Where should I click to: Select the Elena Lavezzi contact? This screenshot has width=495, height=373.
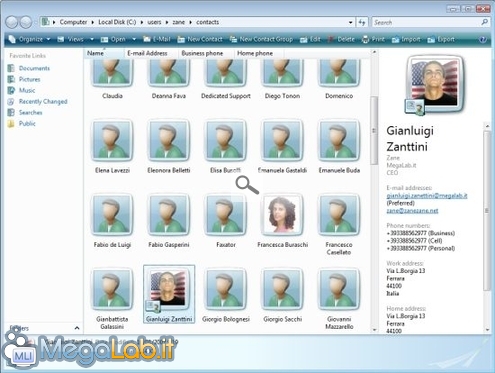tap(112, 147)
